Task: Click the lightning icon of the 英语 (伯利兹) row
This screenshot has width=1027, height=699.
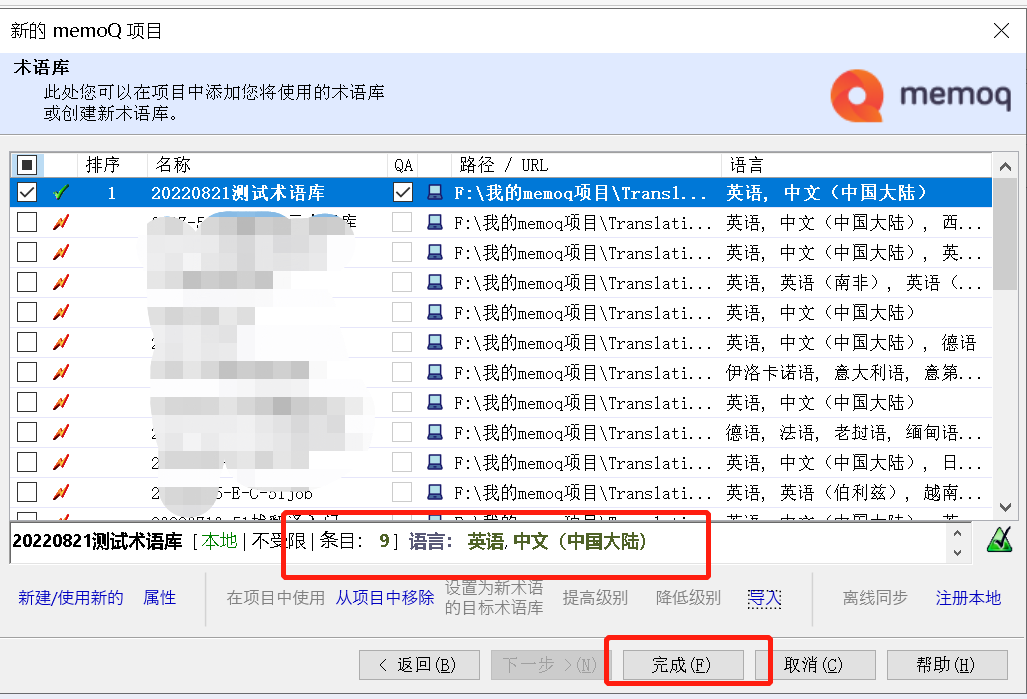Action: 61,492
